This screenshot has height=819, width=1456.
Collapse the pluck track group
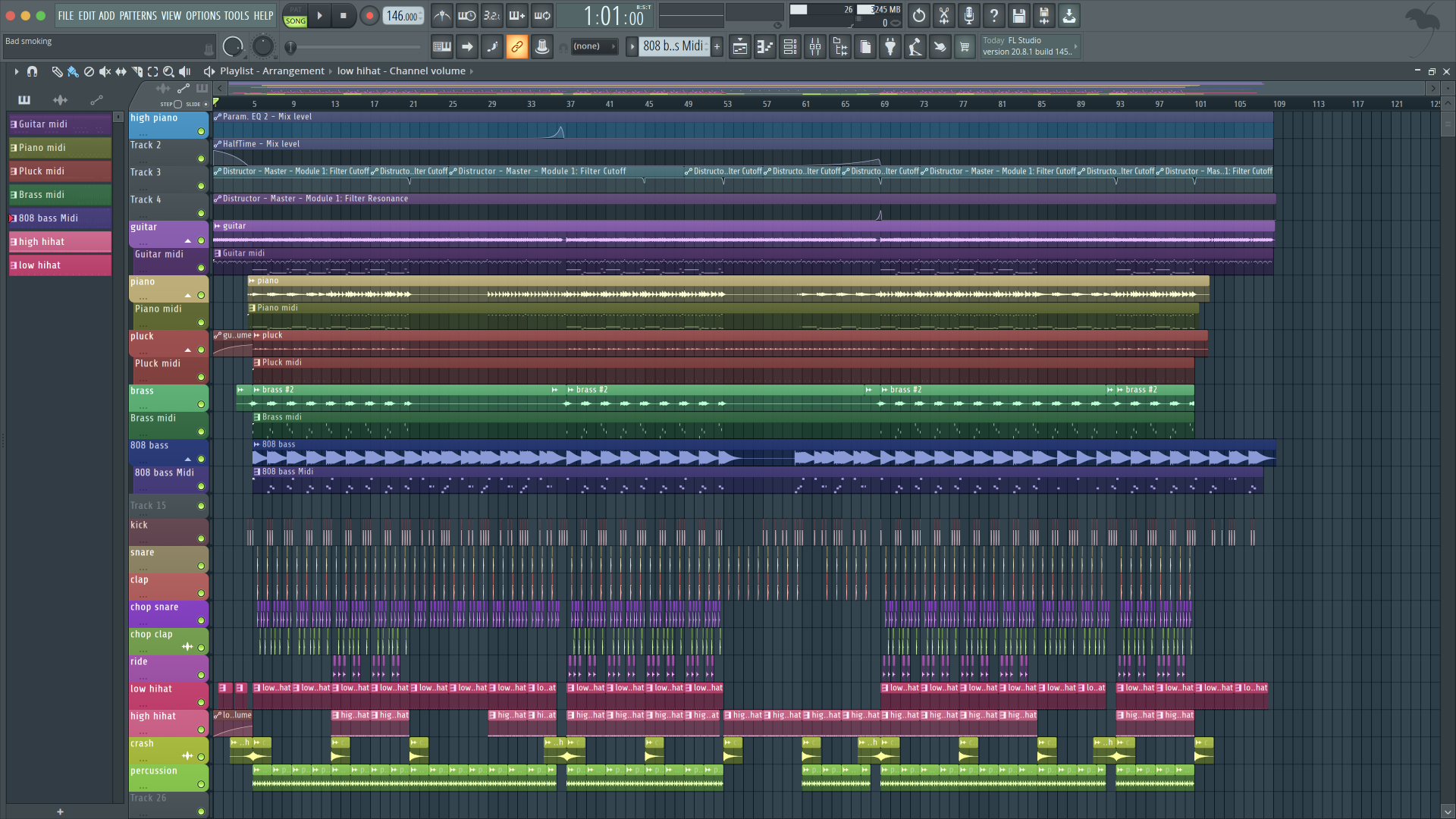click(x=187, y=350)
